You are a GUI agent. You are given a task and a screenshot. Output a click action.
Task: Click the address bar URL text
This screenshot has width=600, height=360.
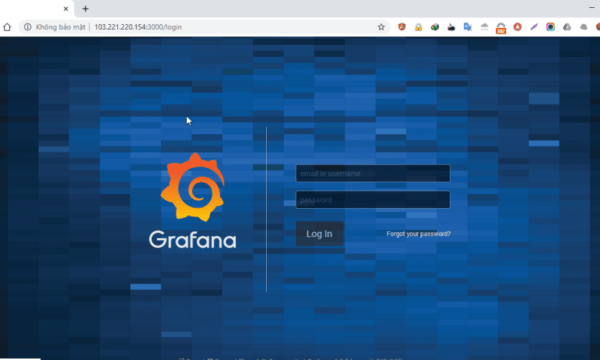(x=138, y=27)
